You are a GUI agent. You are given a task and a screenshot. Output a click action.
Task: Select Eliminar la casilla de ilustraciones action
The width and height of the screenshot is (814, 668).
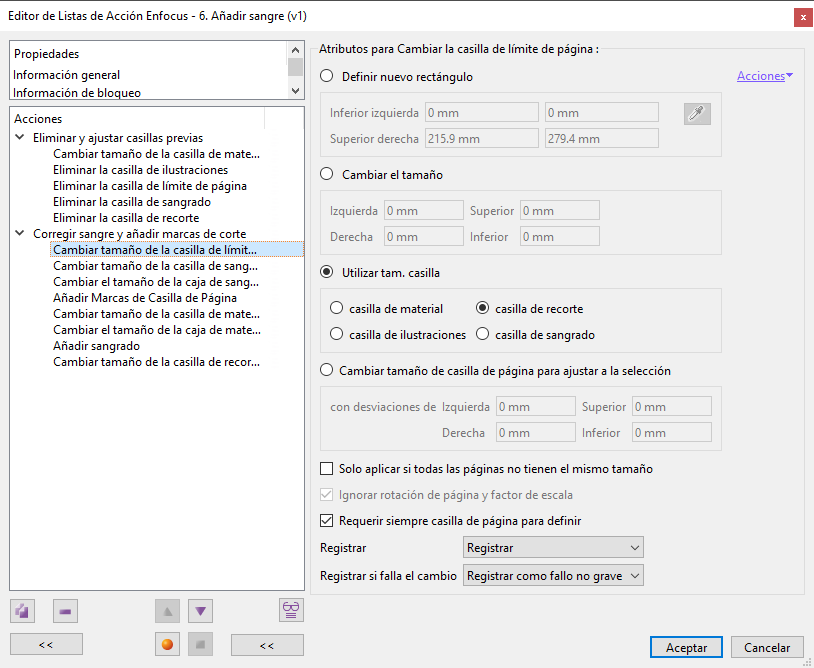(140, 170)
